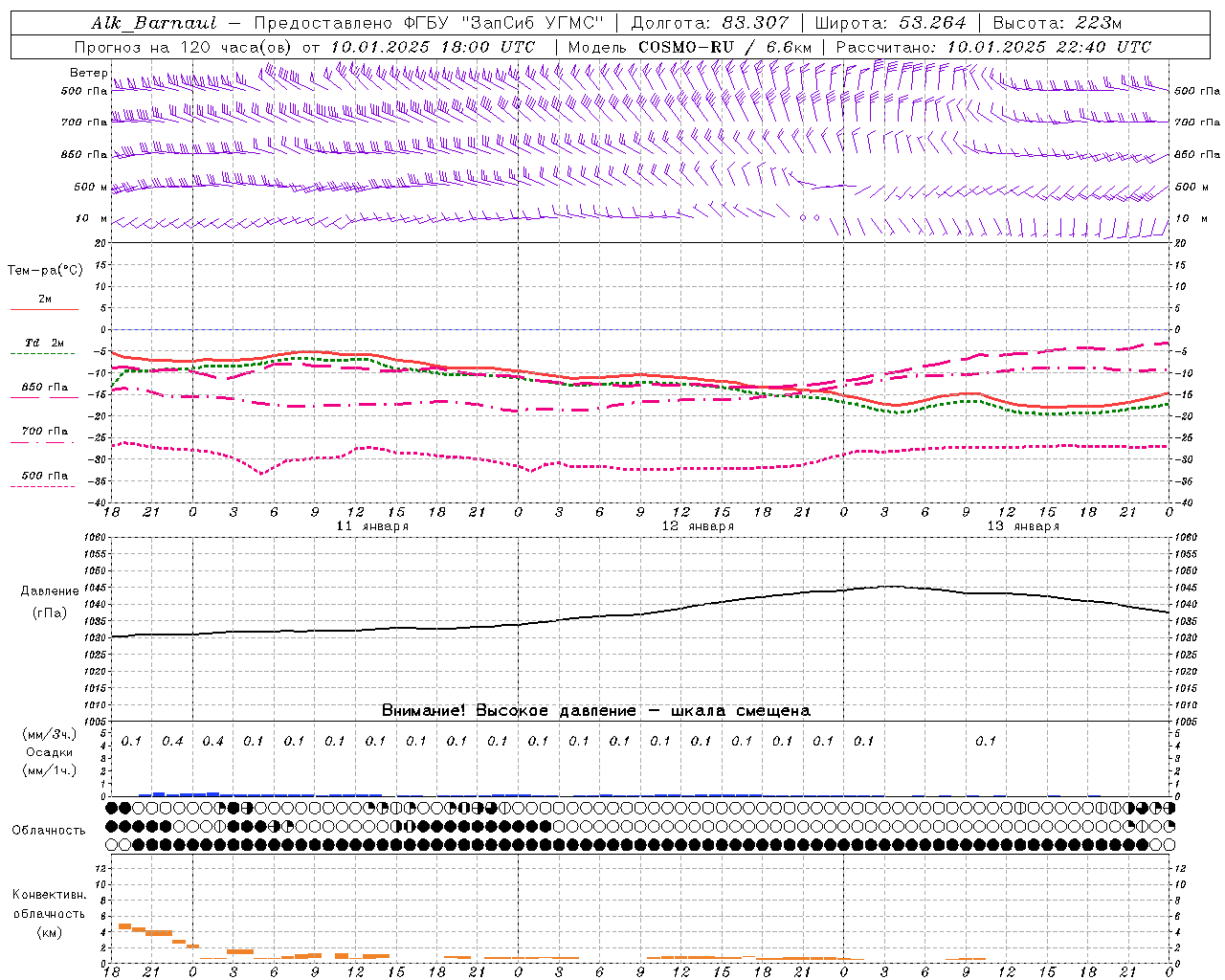This screenshot has width=1225, height=980.
Task: Click the 'Модель COSMO-RU / 6.6км' text
Action: click(x=689, y=47)
